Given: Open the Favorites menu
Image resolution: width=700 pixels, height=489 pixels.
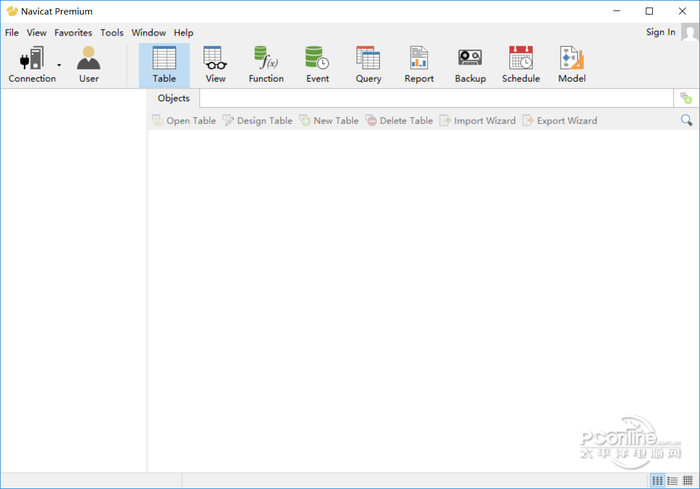Looking at the screenshot, I should click(73, 33).
